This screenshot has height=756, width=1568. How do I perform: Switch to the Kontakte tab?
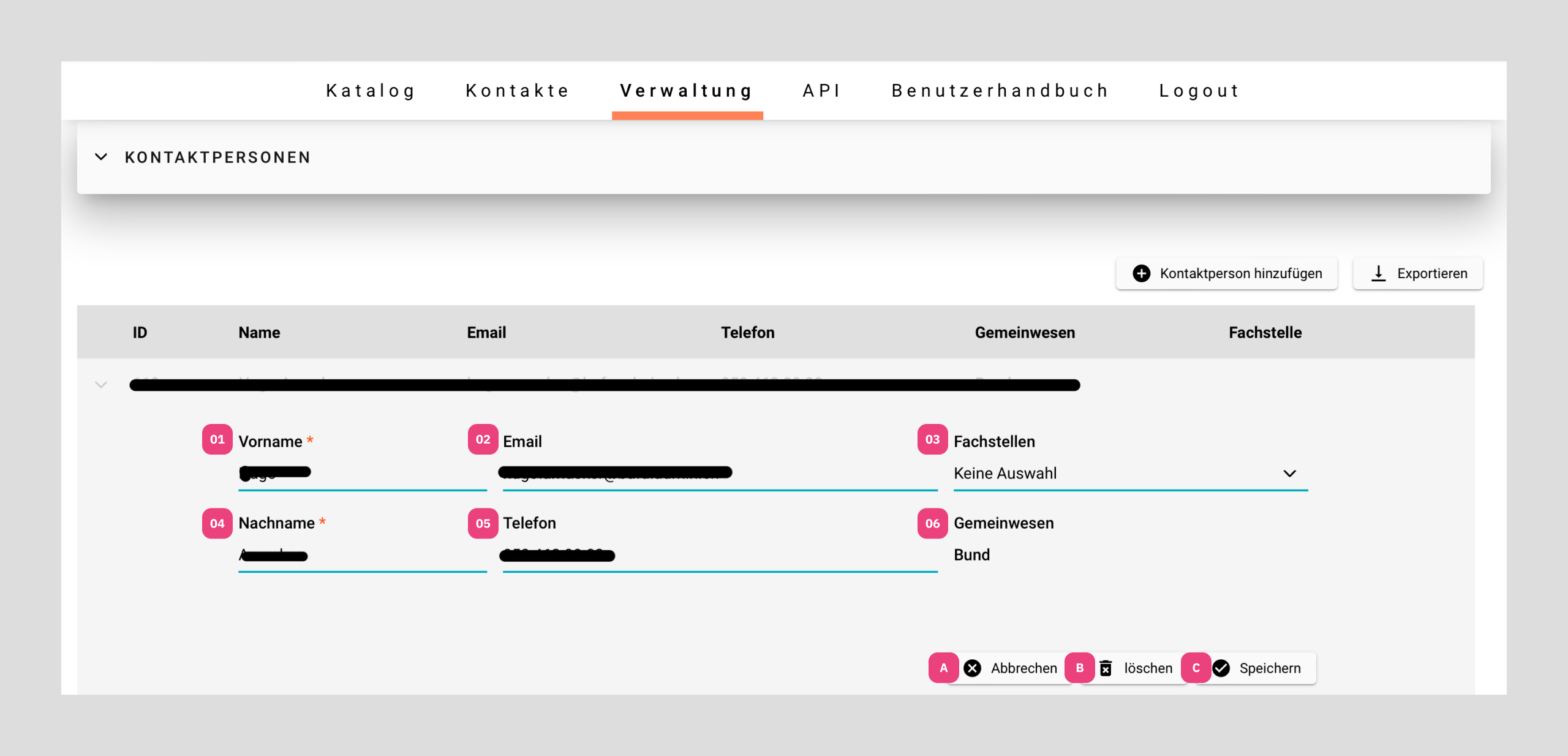click(x=518, y=91)
